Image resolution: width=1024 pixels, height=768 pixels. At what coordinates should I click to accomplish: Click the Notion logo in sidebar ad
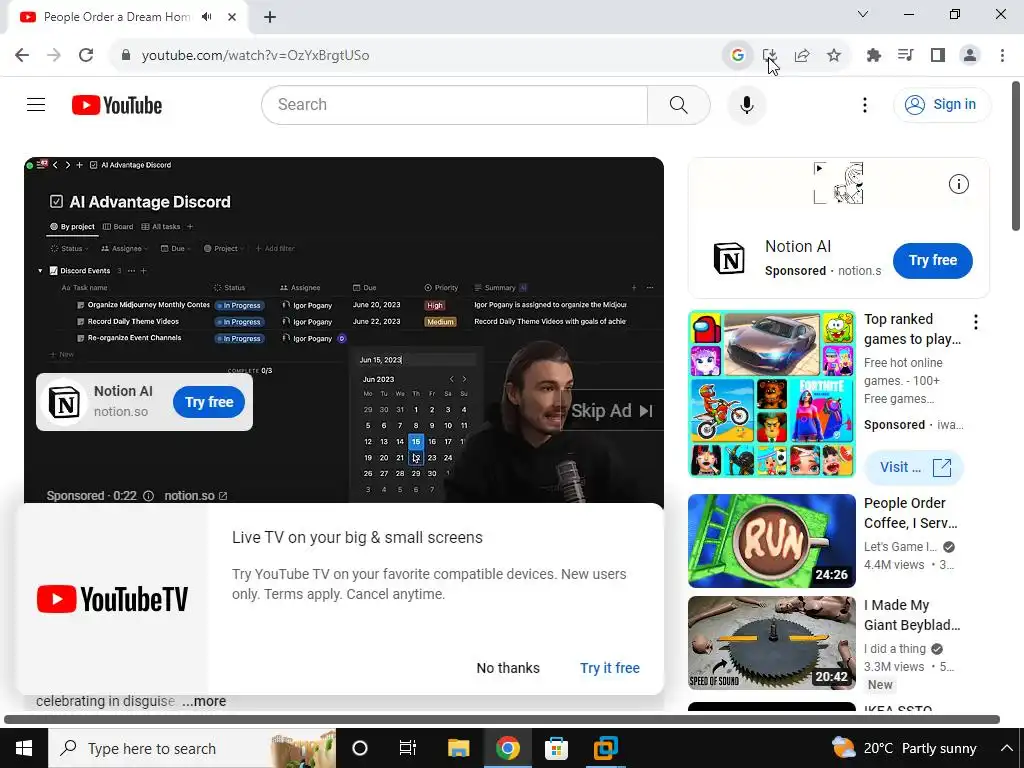point(729,258)
